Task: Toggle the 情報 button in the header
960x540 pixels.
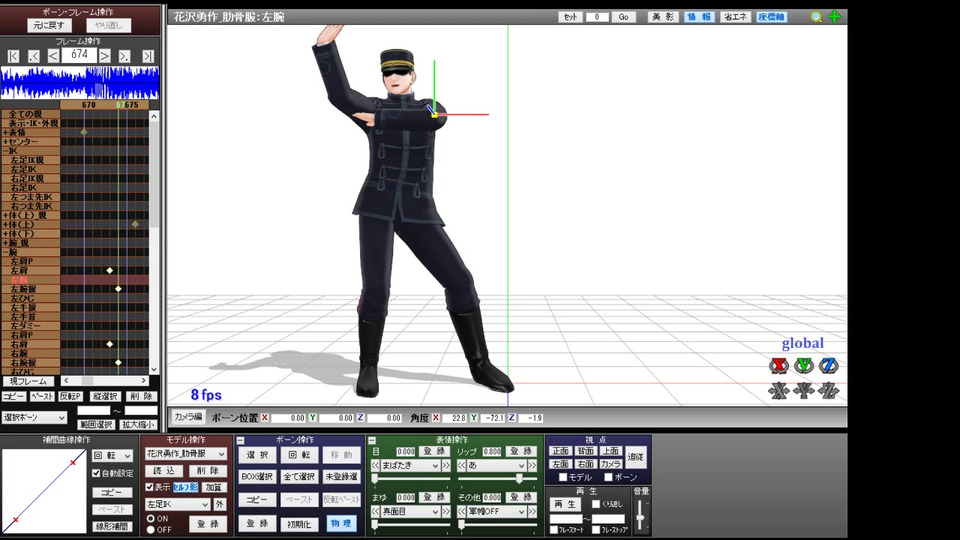Action: pyautogui.click(x=699, y=17)
